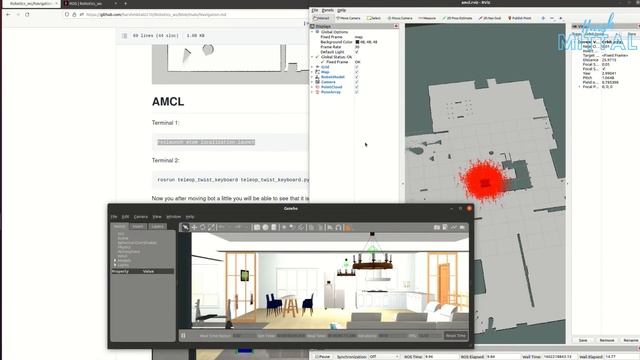Expand Lights in Gazebo World tree

[115, 265]
